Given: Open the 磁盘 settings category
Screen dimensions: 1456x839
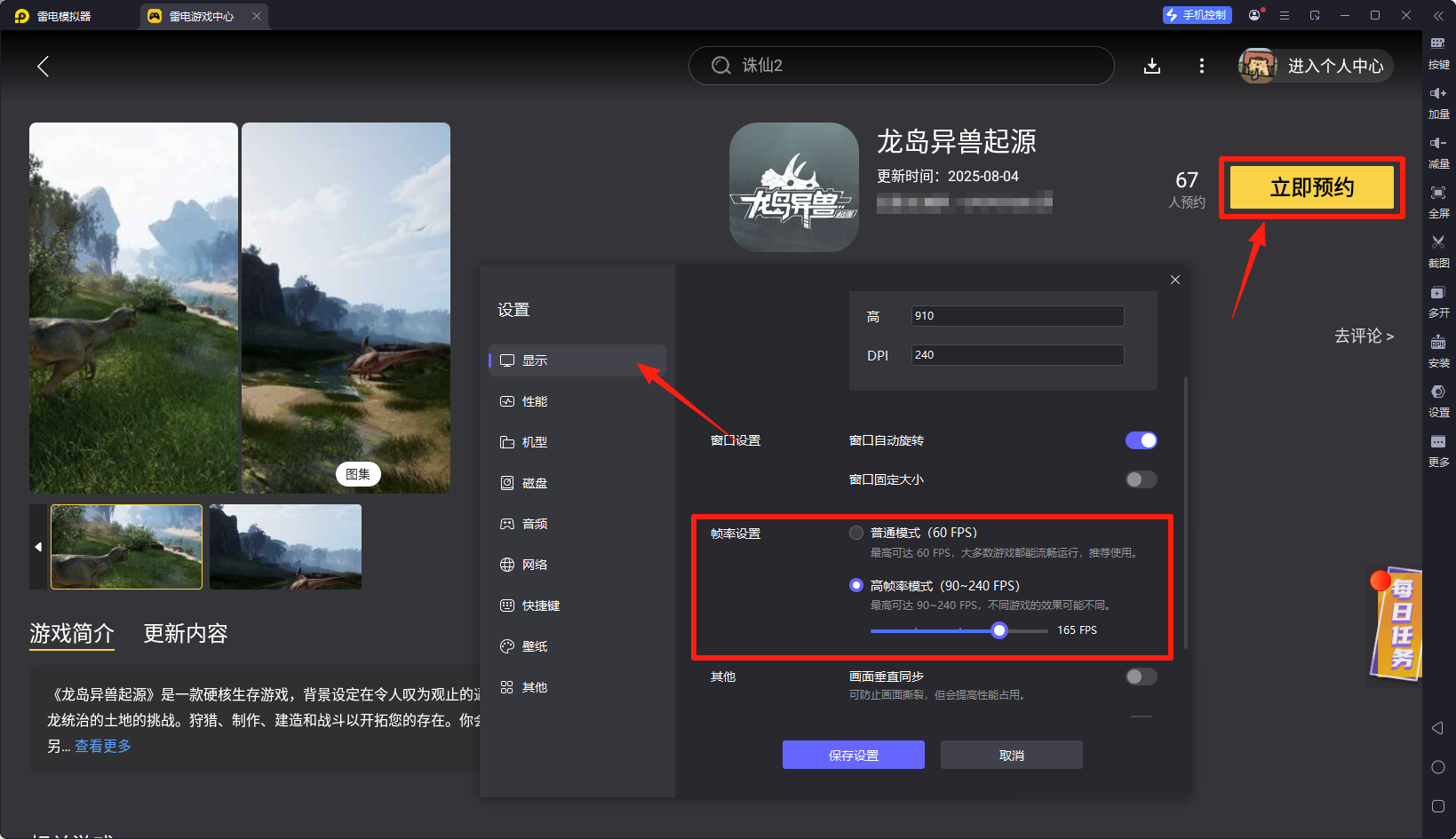Looking at the screenshot, I should tap(577, 483).
